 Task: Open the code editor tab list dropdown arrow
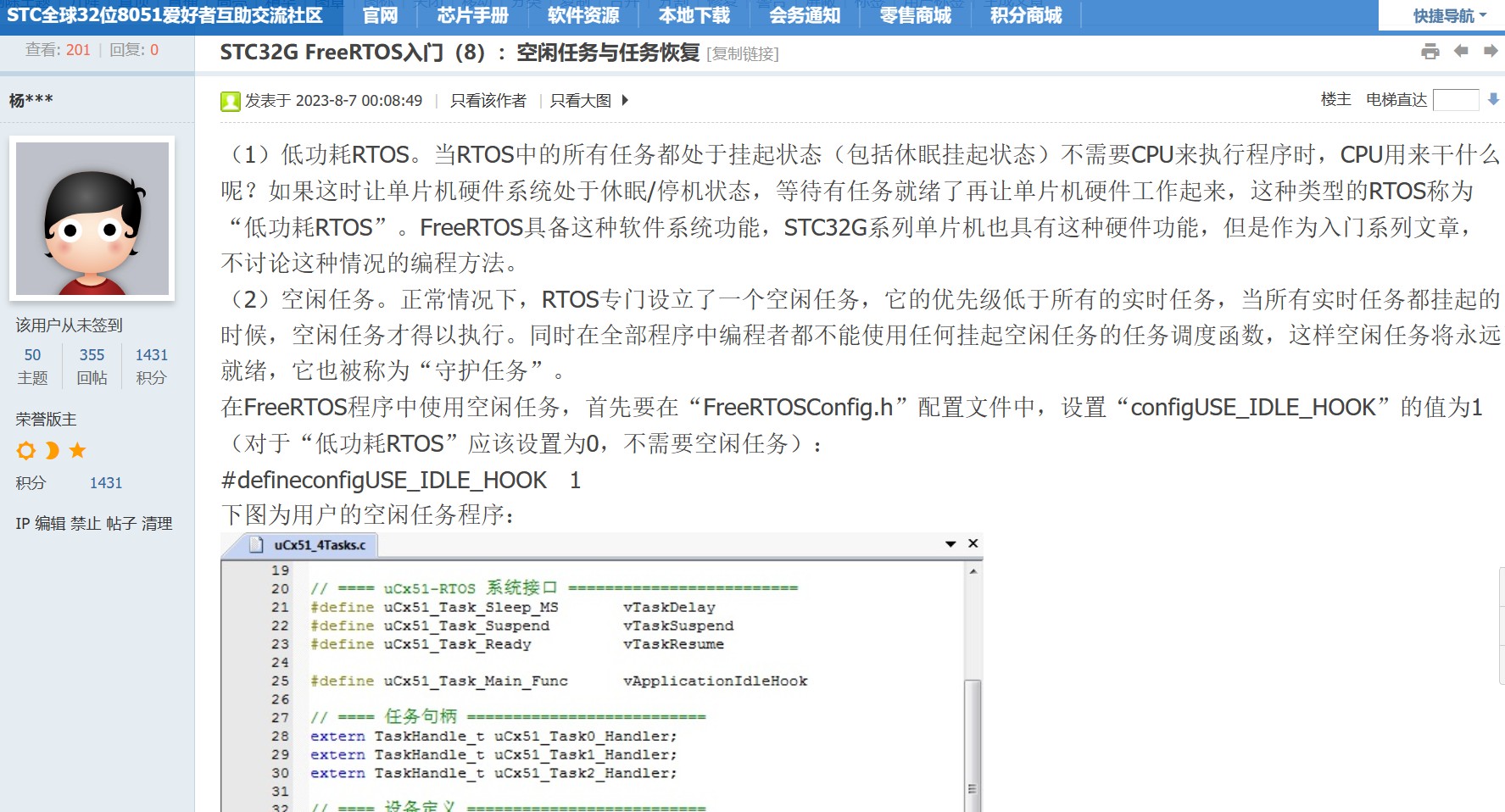coord(950,544)
